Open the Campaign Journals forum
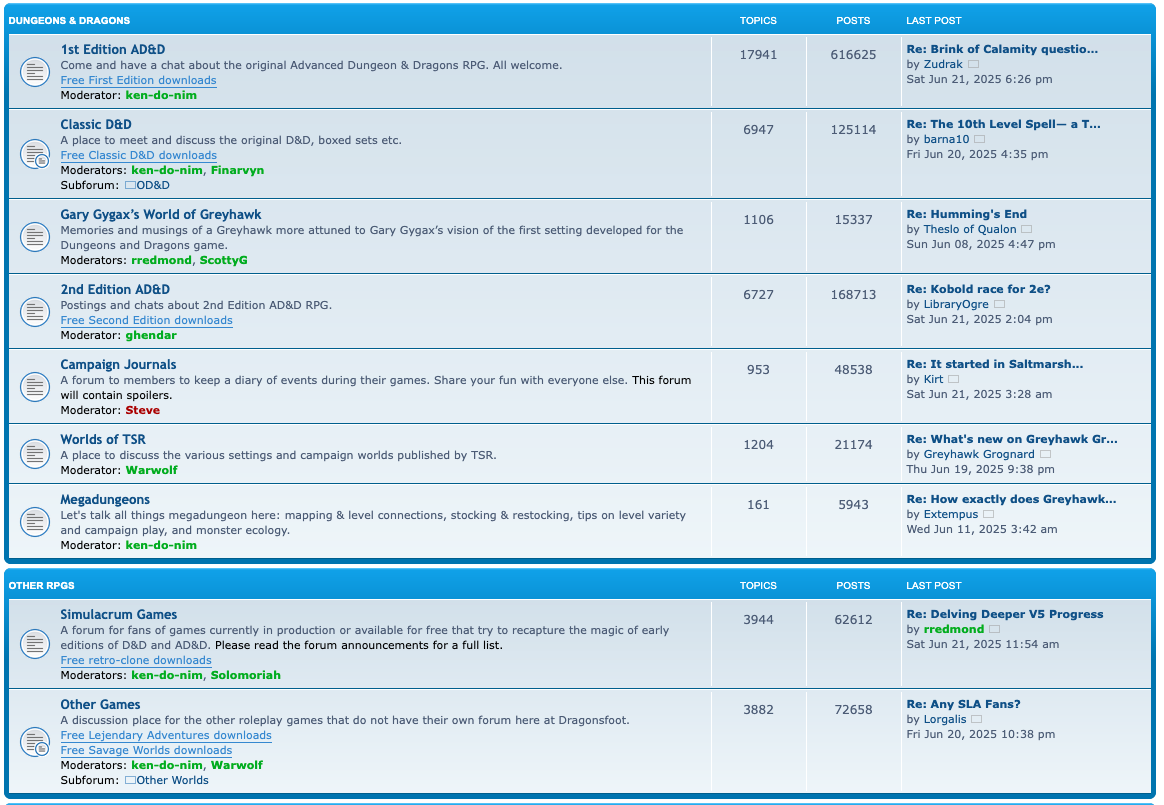The height and width of the screenshot is (805, 1164). 118,365
